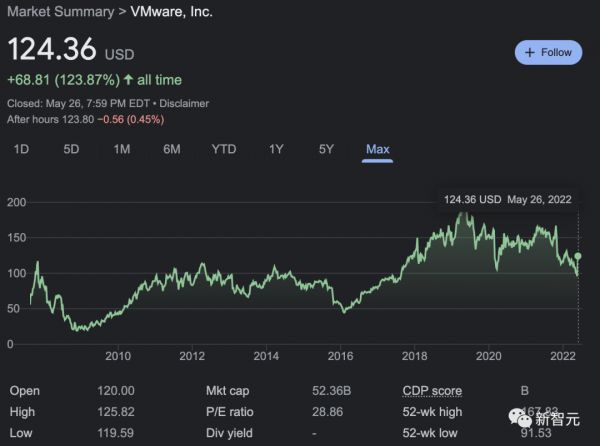Click the Follow button
The width and height of the screenshot is (600, 446).
tap(547, 52)
